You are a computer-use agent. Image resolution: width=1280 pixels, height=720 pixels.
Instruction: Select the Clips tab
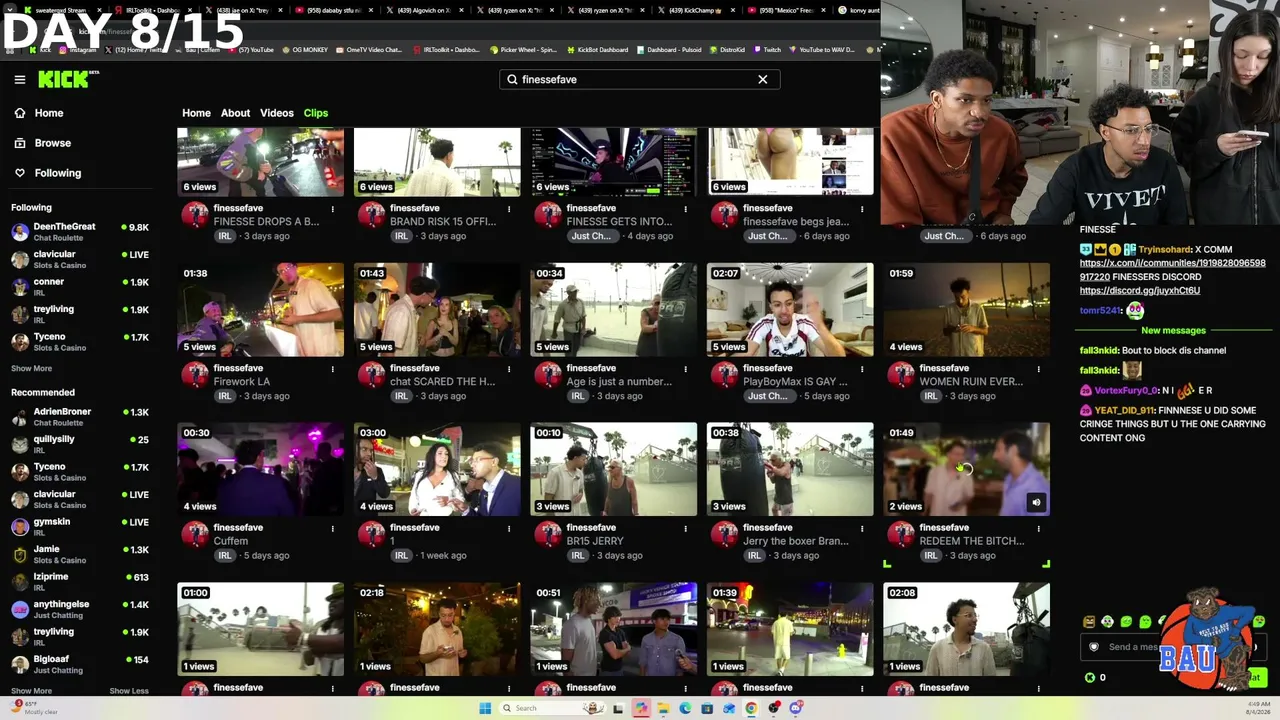[316, 113]
